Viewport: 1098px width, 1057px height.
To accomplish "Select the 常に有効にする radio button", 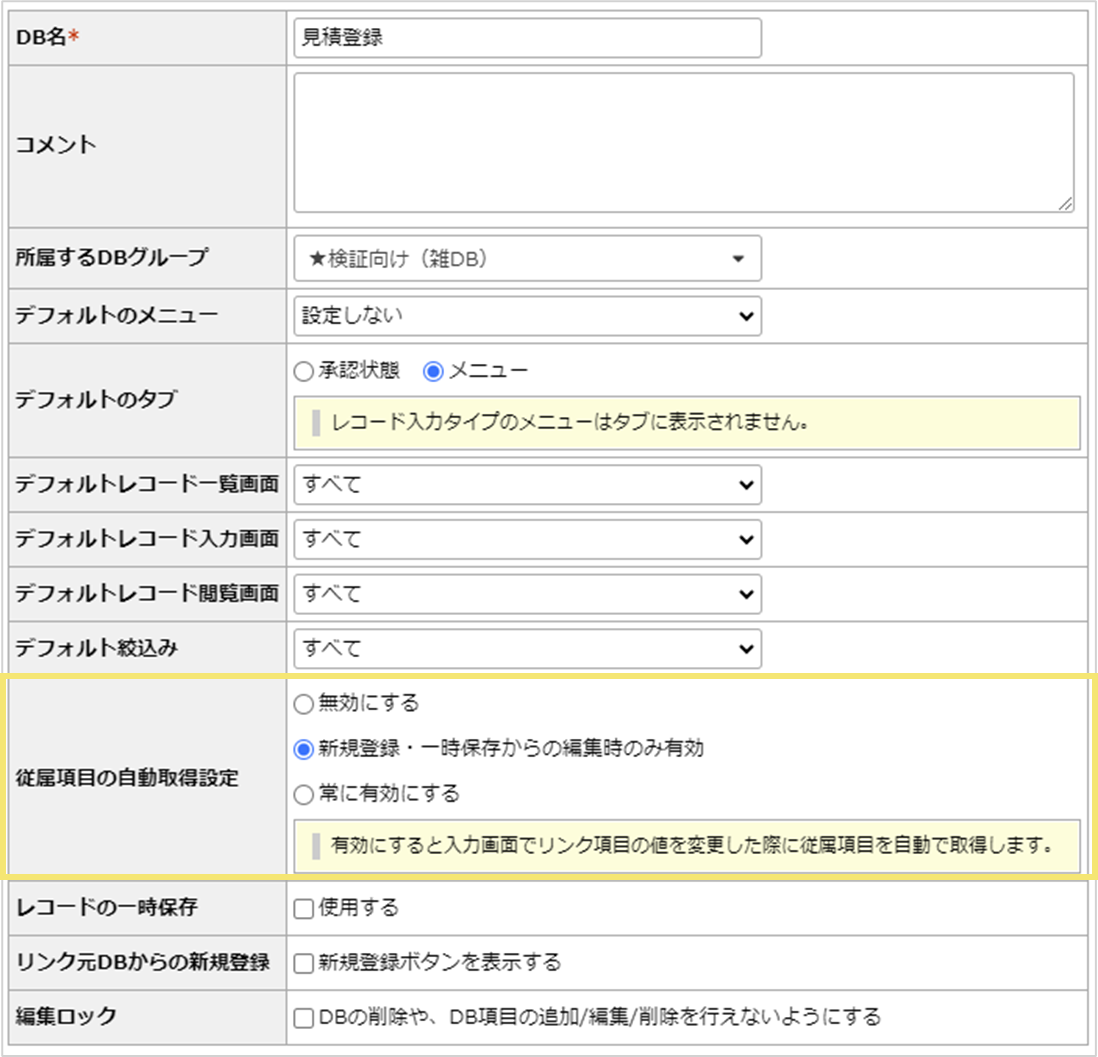I will click(x=301, y=791).
